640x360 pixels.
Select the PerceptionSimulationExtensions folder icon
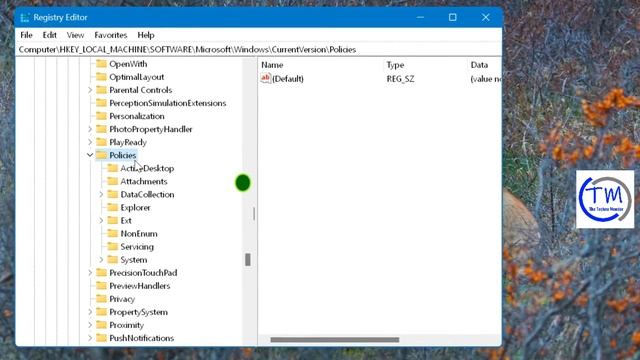(x=101, y=103)
